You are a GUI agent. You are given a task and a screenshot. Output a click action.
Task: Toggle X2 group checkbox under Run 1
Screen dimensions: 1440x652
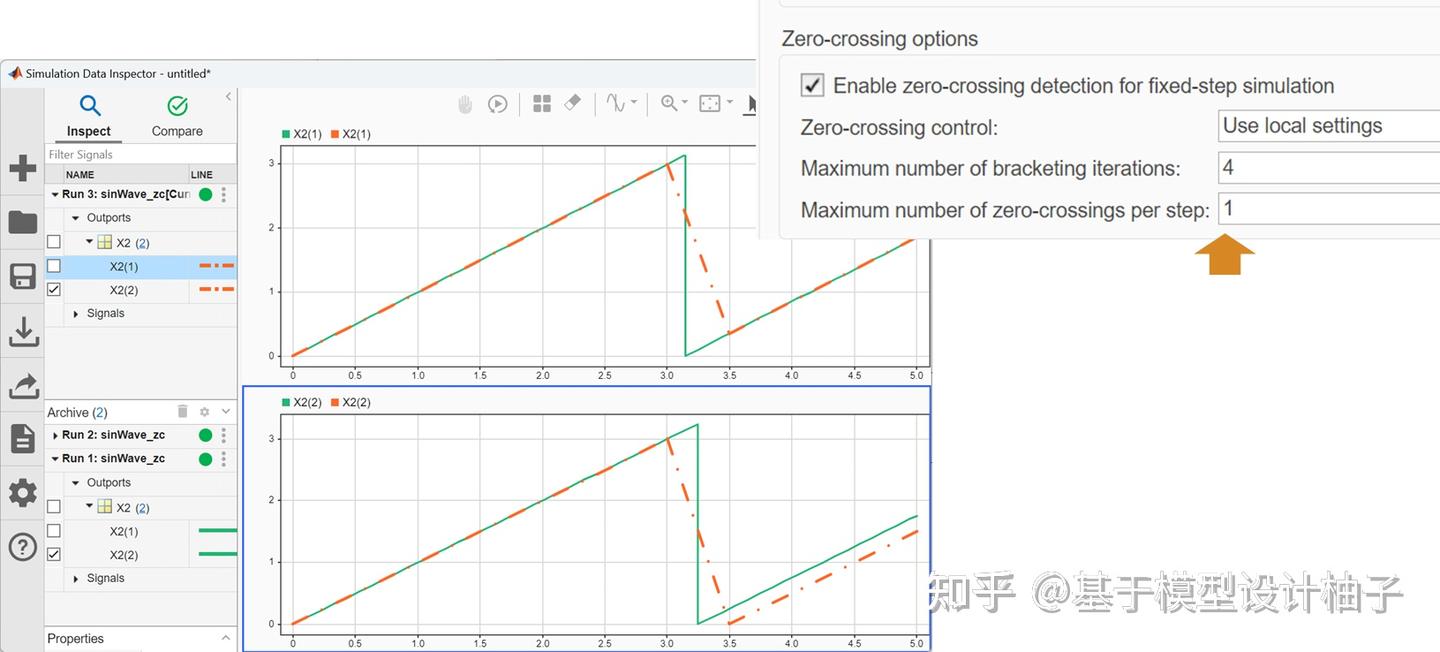coord(54,507)
